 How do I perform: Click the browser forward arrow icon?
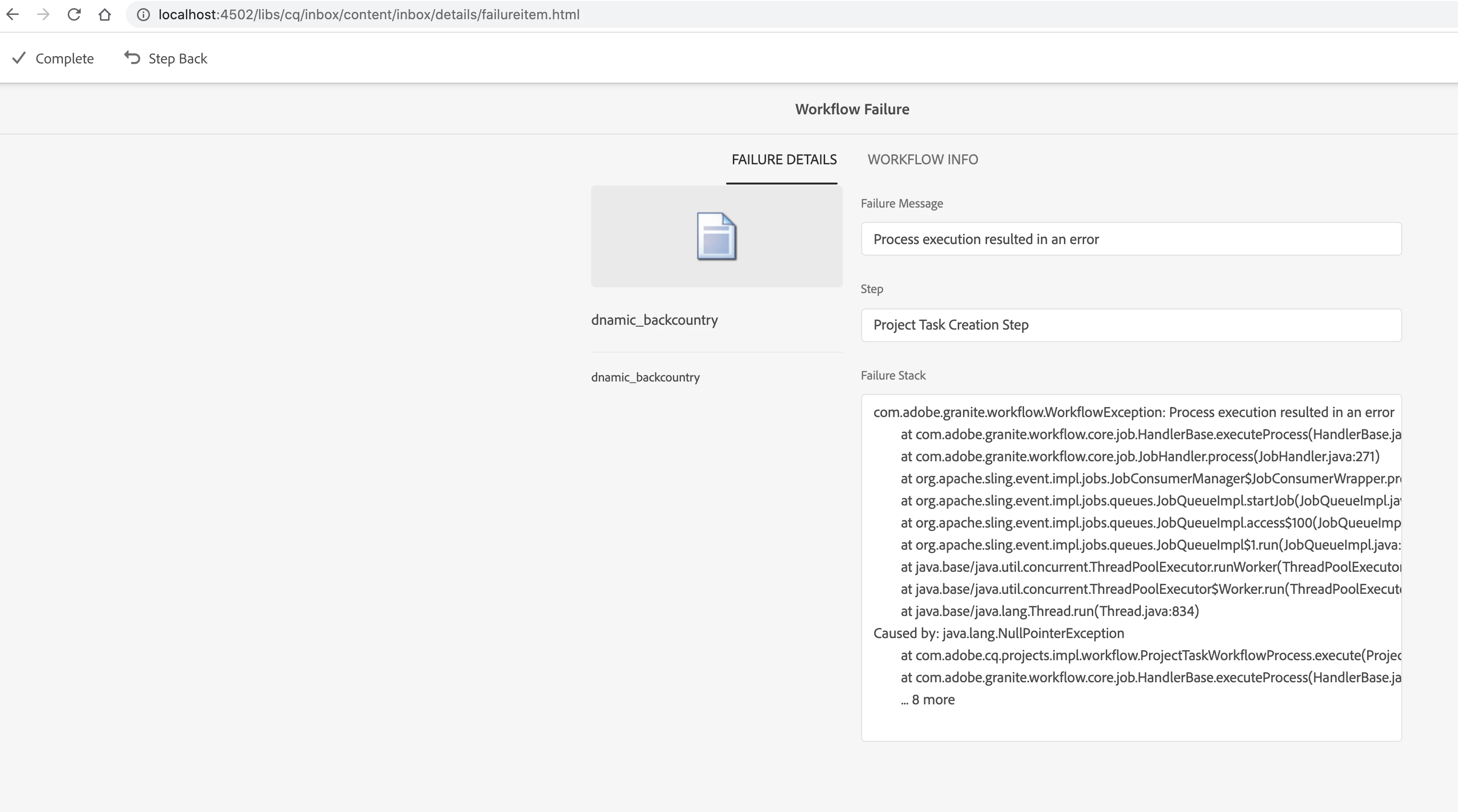[43, 15]
